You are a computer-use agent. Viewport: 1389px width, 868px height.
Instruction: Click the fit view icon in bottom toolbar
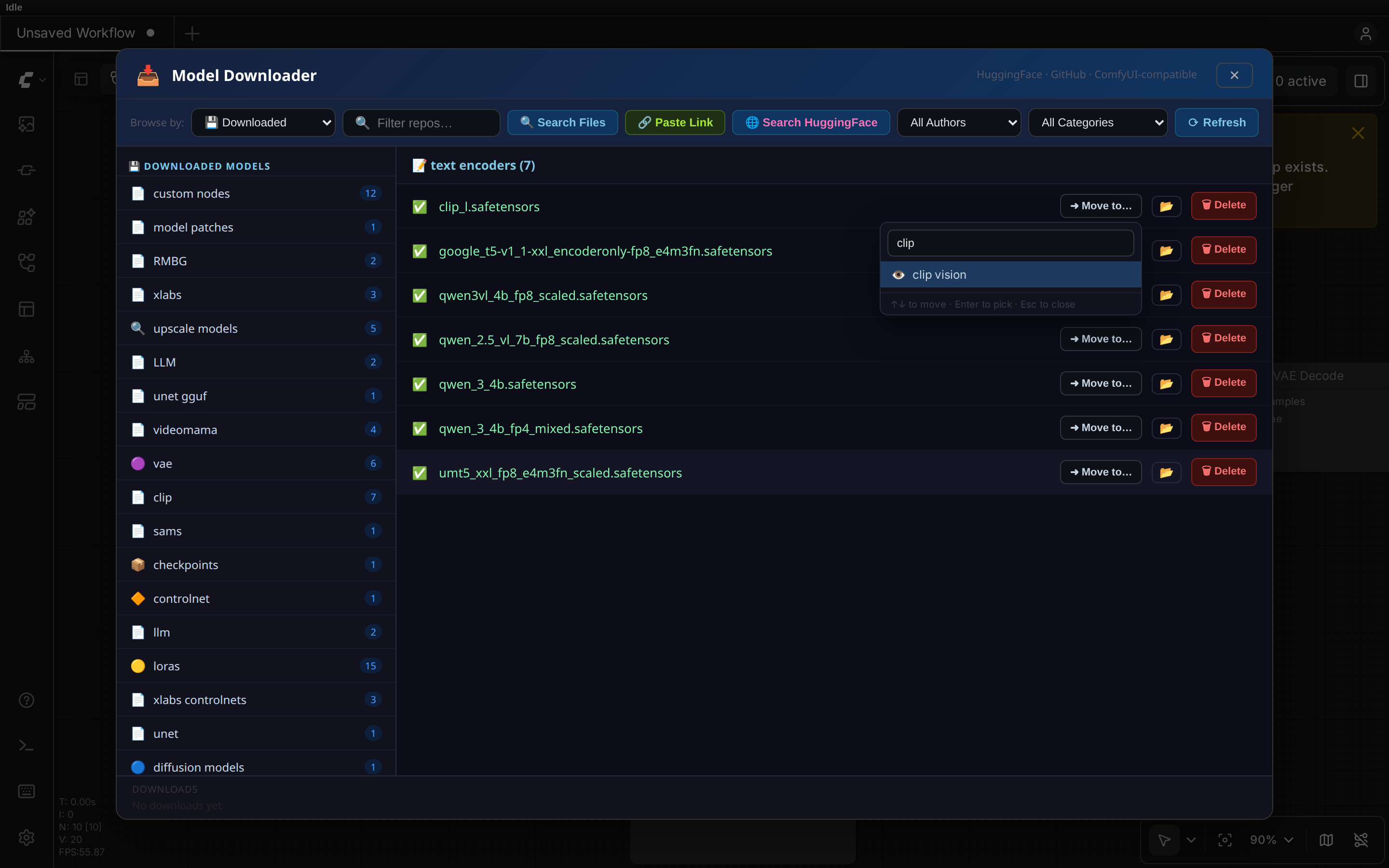(1225, 840)
